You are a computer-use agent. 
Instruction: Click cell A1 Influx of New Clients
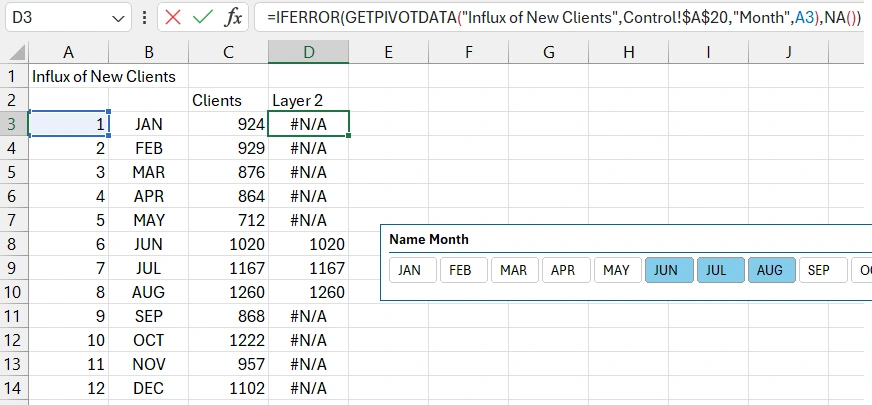point(69,76)
